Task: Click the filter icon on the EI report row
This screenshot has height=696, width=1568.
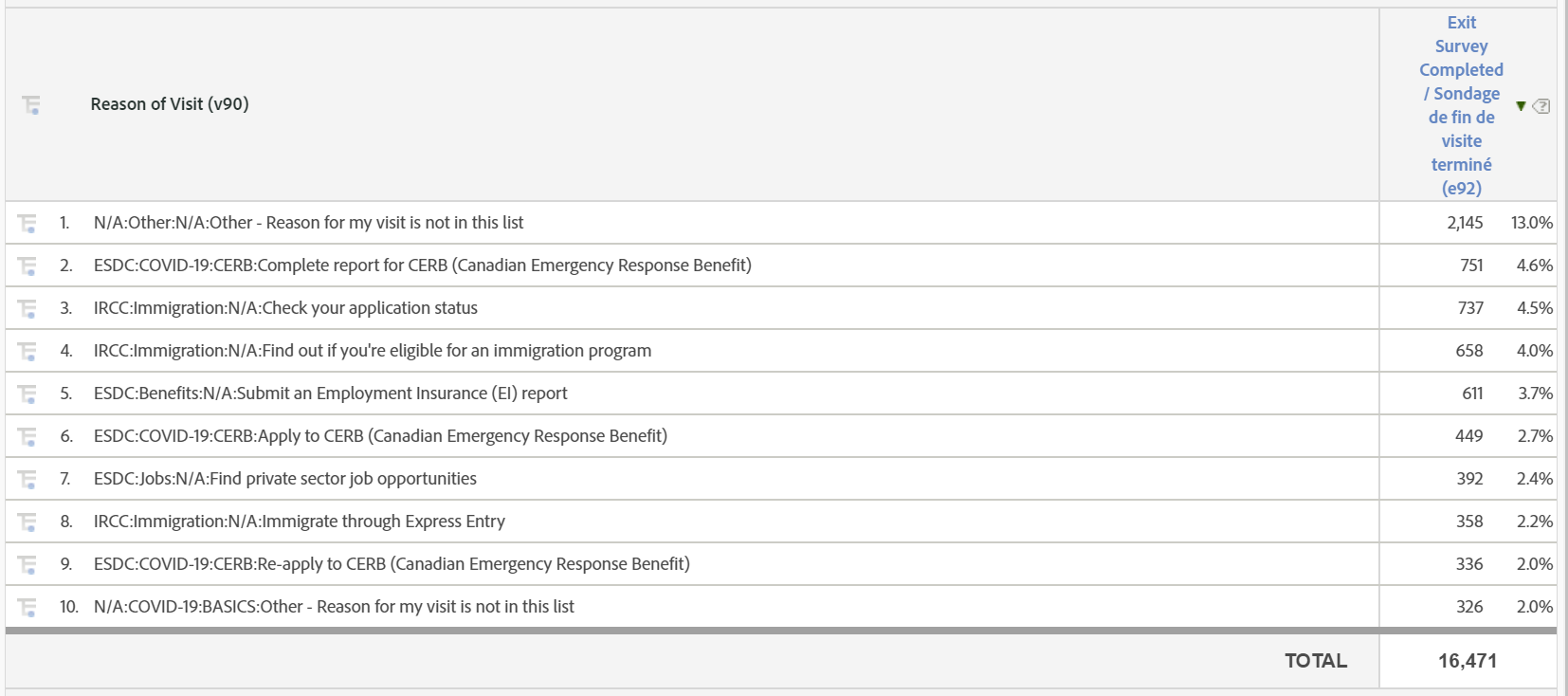Action: (25, 394)
